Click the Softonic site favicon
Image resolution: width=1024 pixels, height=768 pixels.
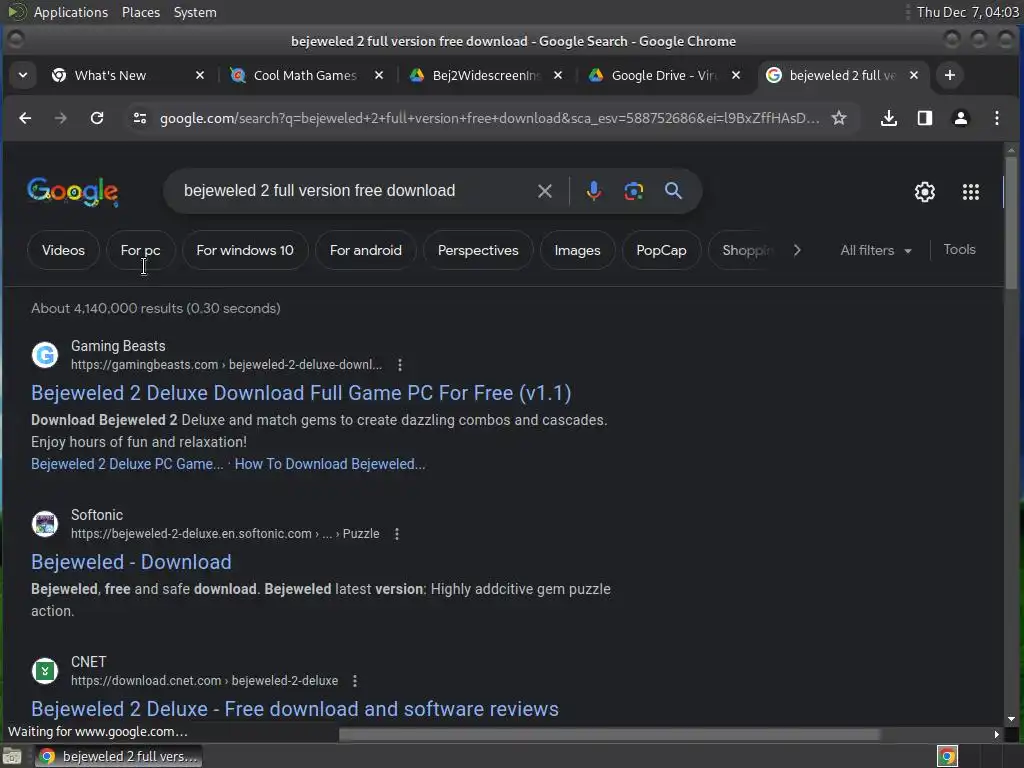point(45,524)
